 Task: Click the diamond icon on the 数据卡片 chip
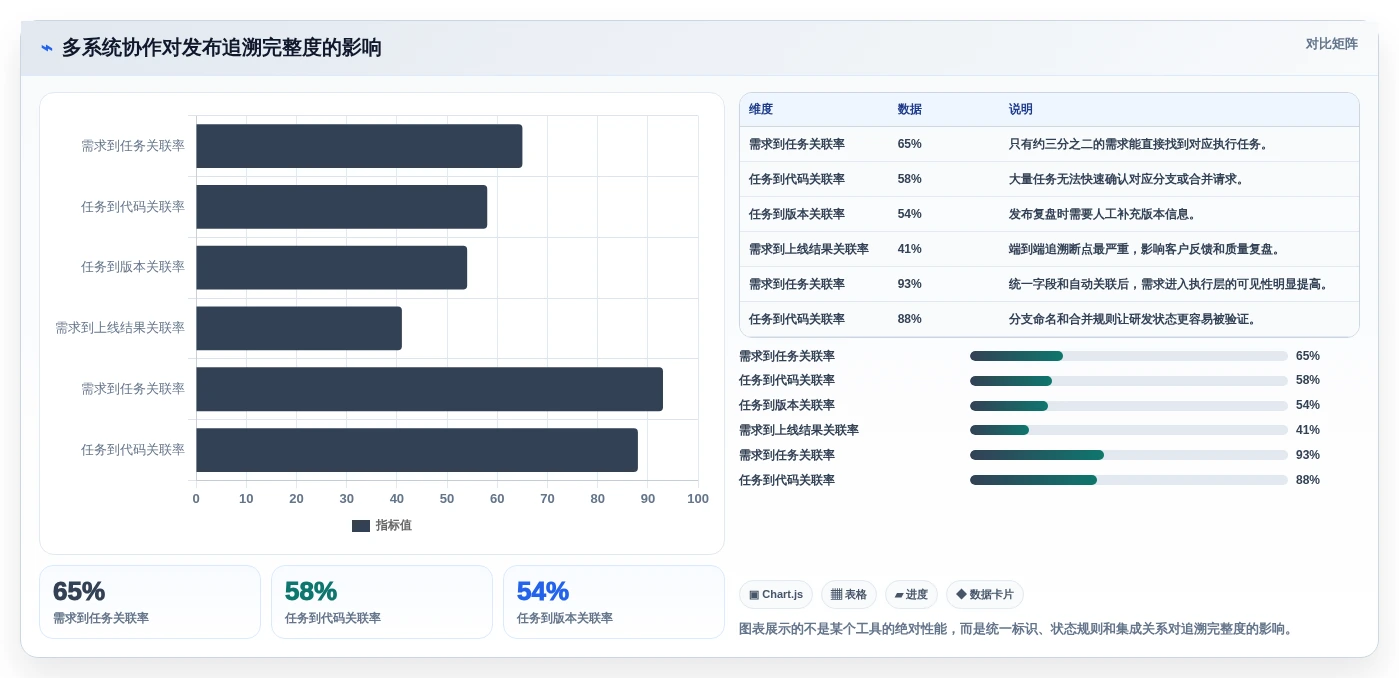click(x=961, y=594)
